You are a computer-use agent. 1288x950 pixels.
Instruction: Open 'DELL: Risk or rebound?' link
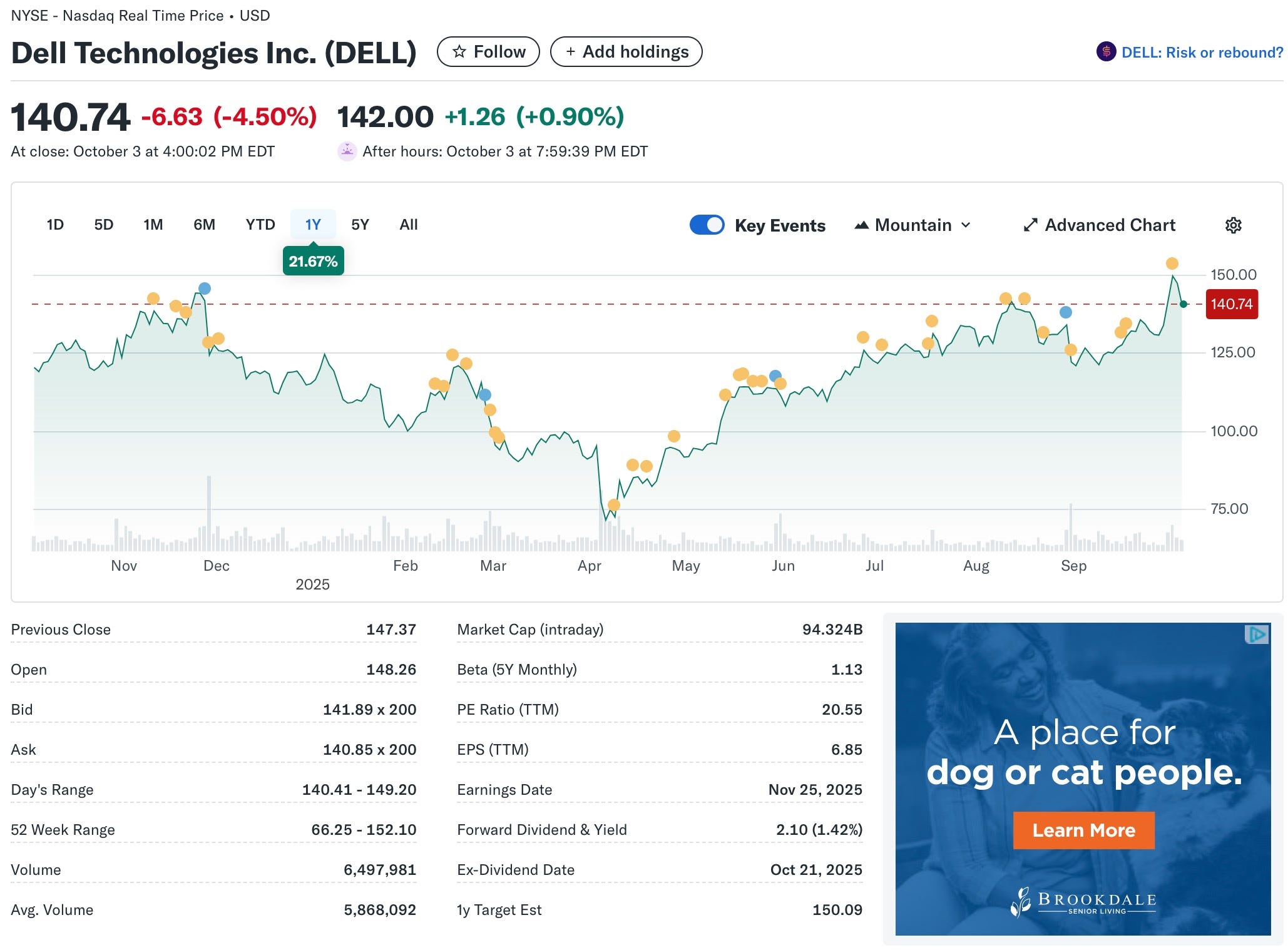pos(1202,53)
